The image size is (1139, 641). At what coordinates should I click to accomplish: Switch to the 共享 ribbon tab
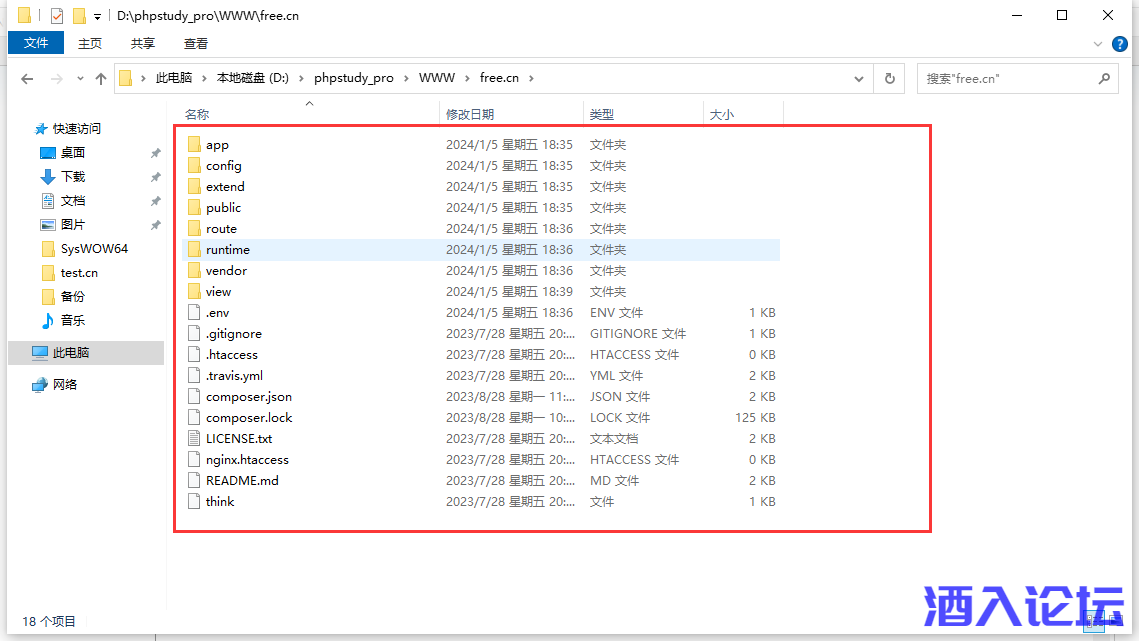(x=143, y=43)
